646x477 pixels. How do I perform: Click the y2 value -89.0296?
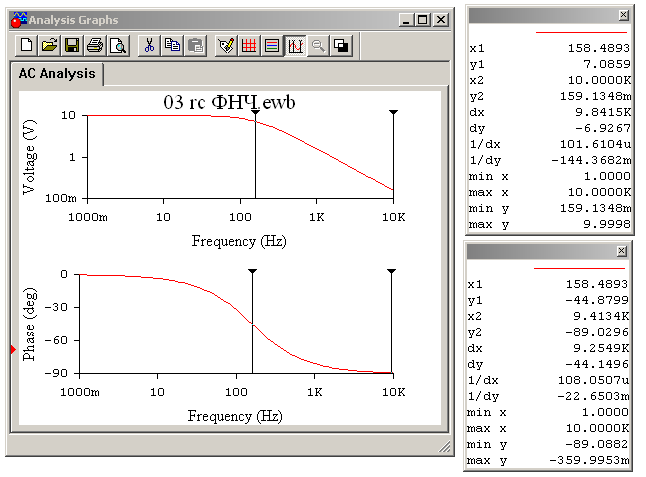[x=597, y=332]
